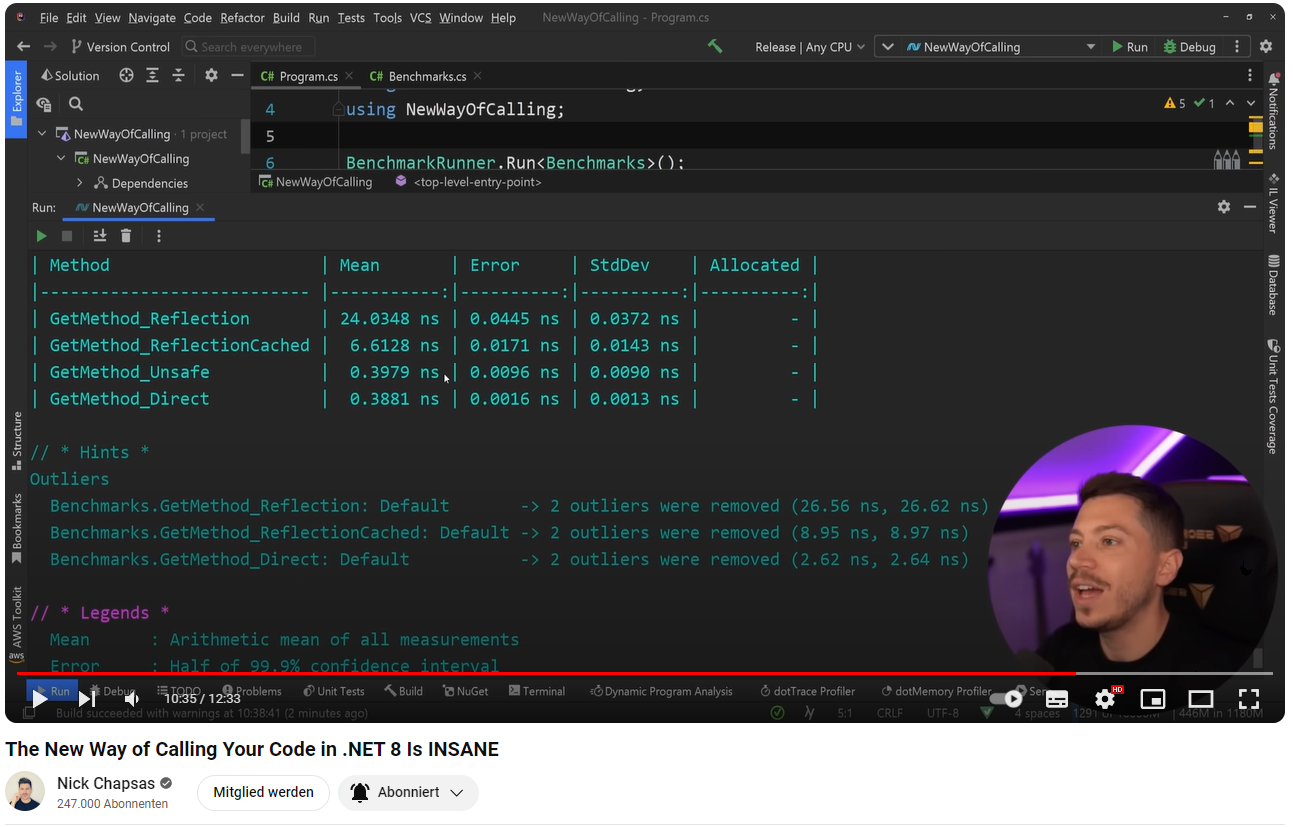Open Solution panel options gear
This screenshot has height=827, width=1293.
[x=211, y=76]
